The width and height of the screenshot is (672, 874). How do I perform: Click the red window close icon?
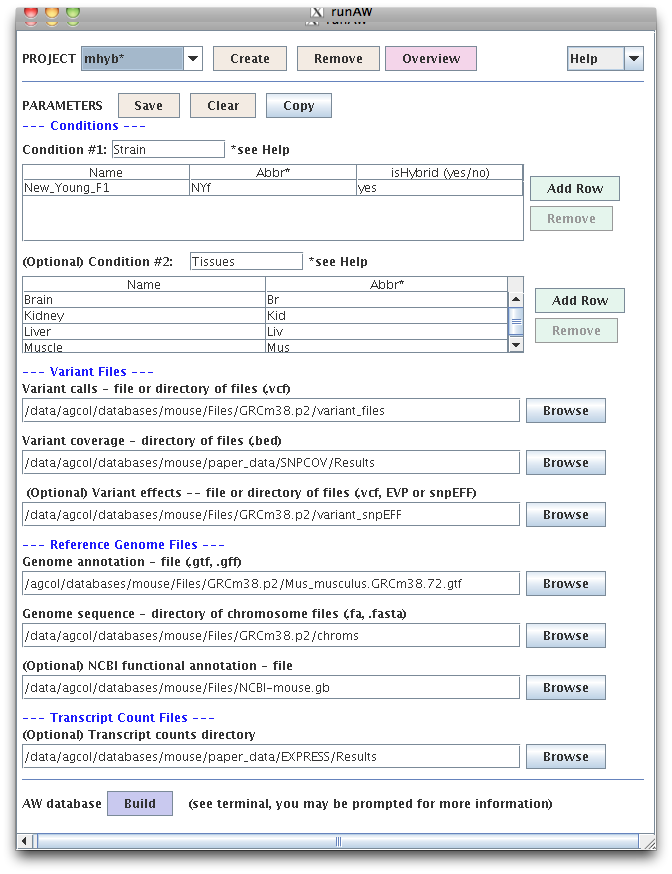click(x=30, y=12)
